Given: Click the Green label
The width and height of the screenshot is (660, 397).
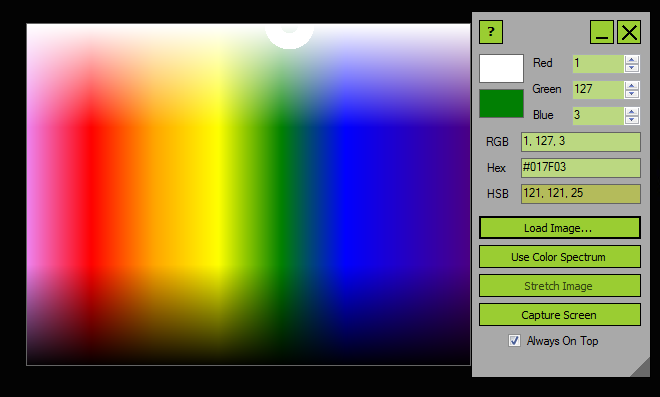Looking at the screenshot, I should point(546,89).
